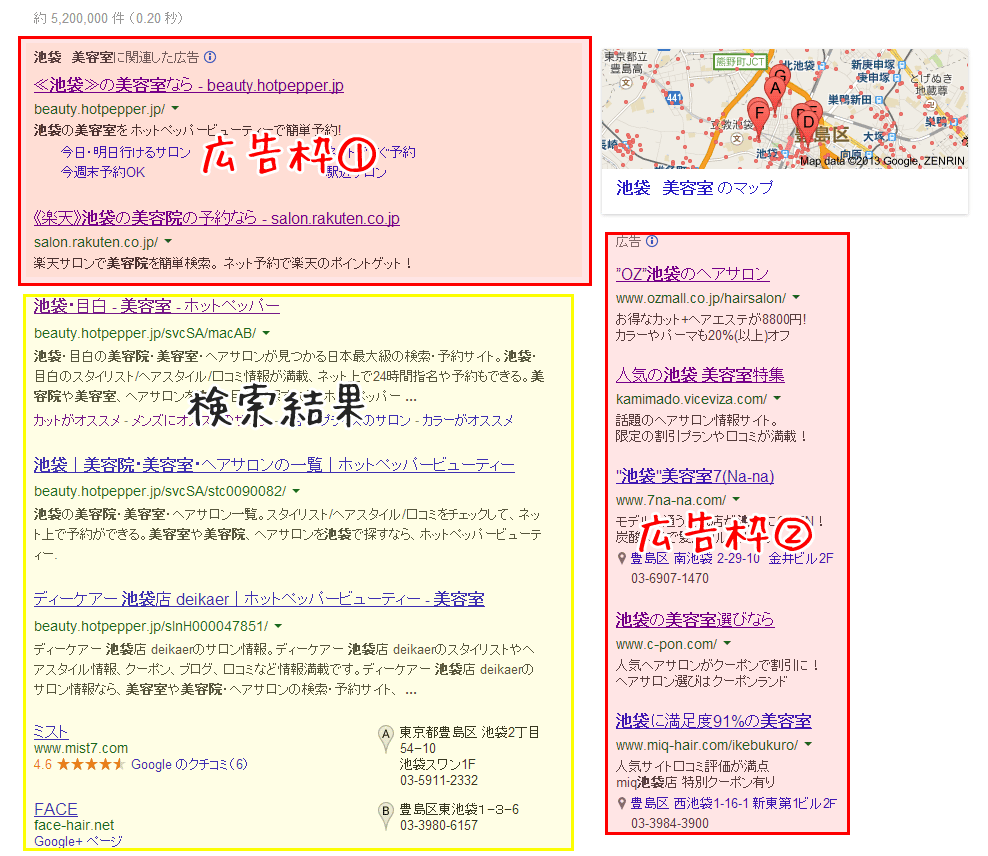The image size is (988, 856).
Task: Open Google のクチコミ (6) reviews link
Action: pos(189,765)
